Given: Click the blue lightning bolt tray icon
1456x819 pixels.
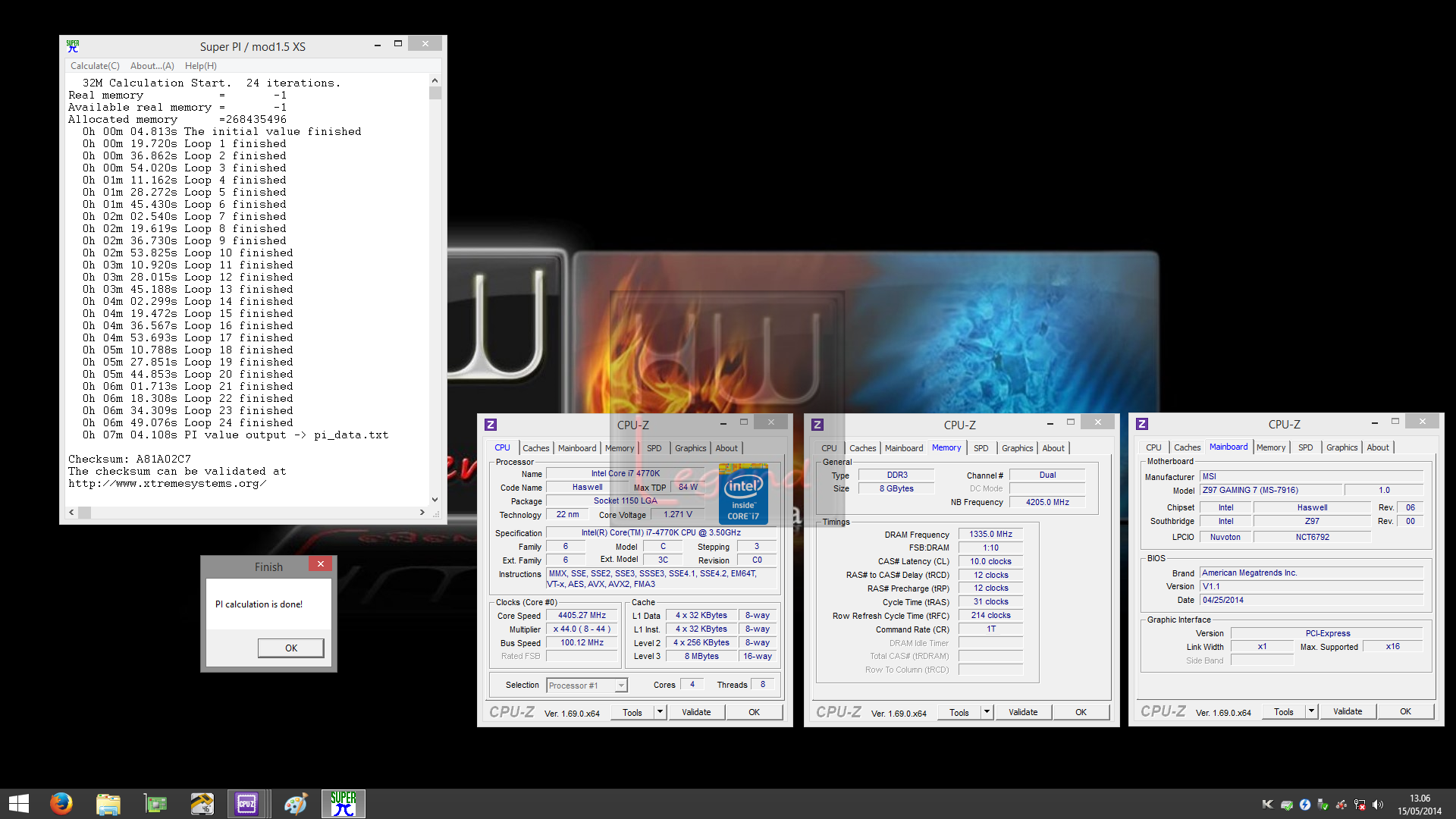Looking at the screenshot, I should (x=1305, y=805).
